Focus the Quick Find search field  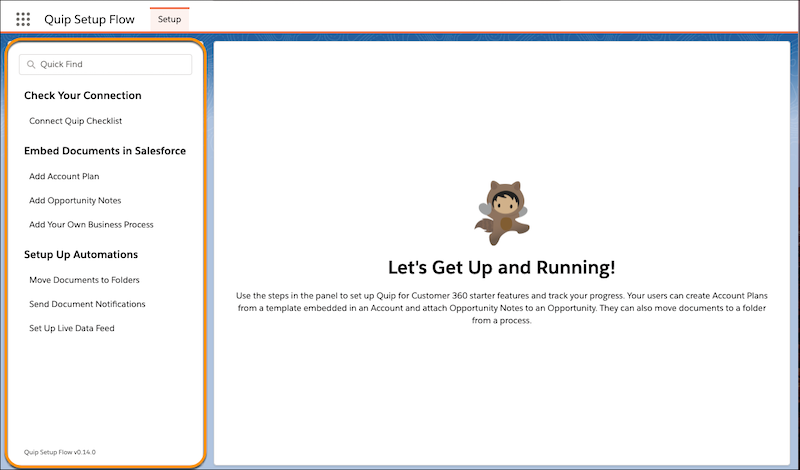[x=106, y=64]
